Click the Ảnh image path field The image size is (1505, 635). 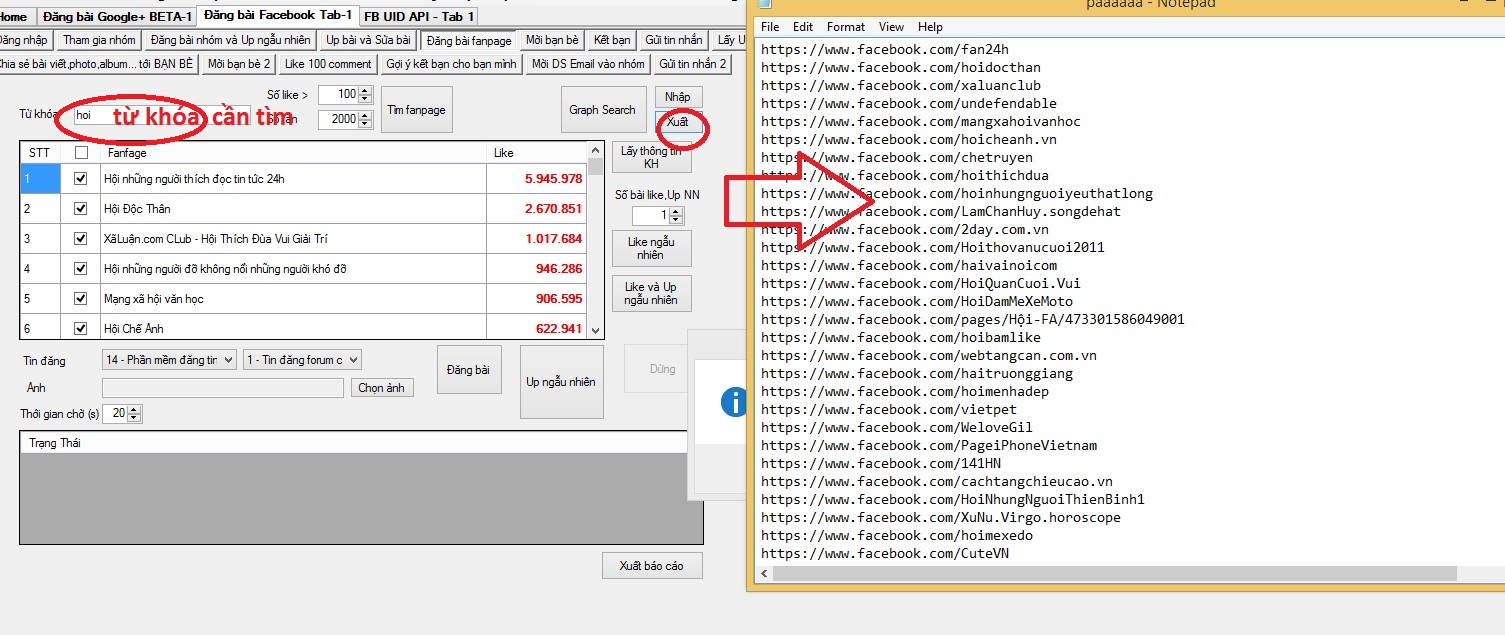point(223,388)
